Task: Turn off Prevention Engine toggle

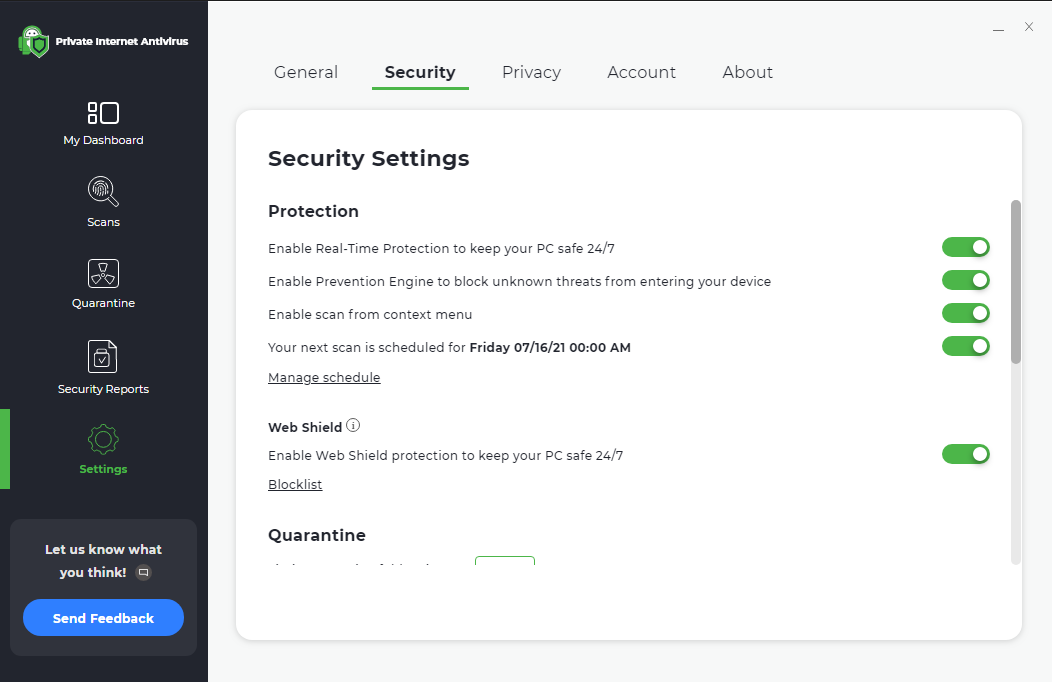Action: pyautogui.click(x=965, y=280)
